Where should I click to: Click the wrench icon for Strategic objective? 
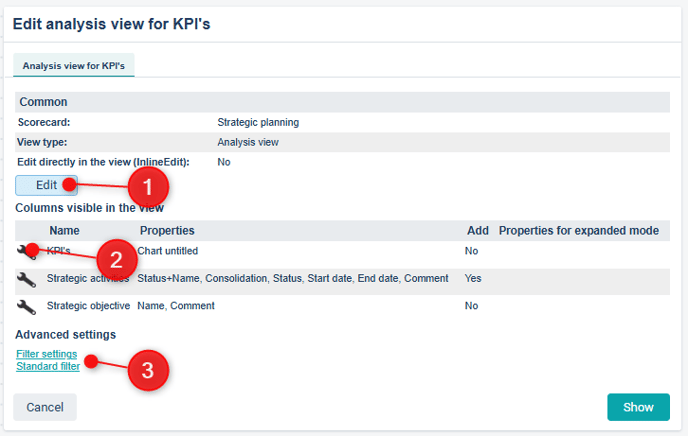(26, 306)
